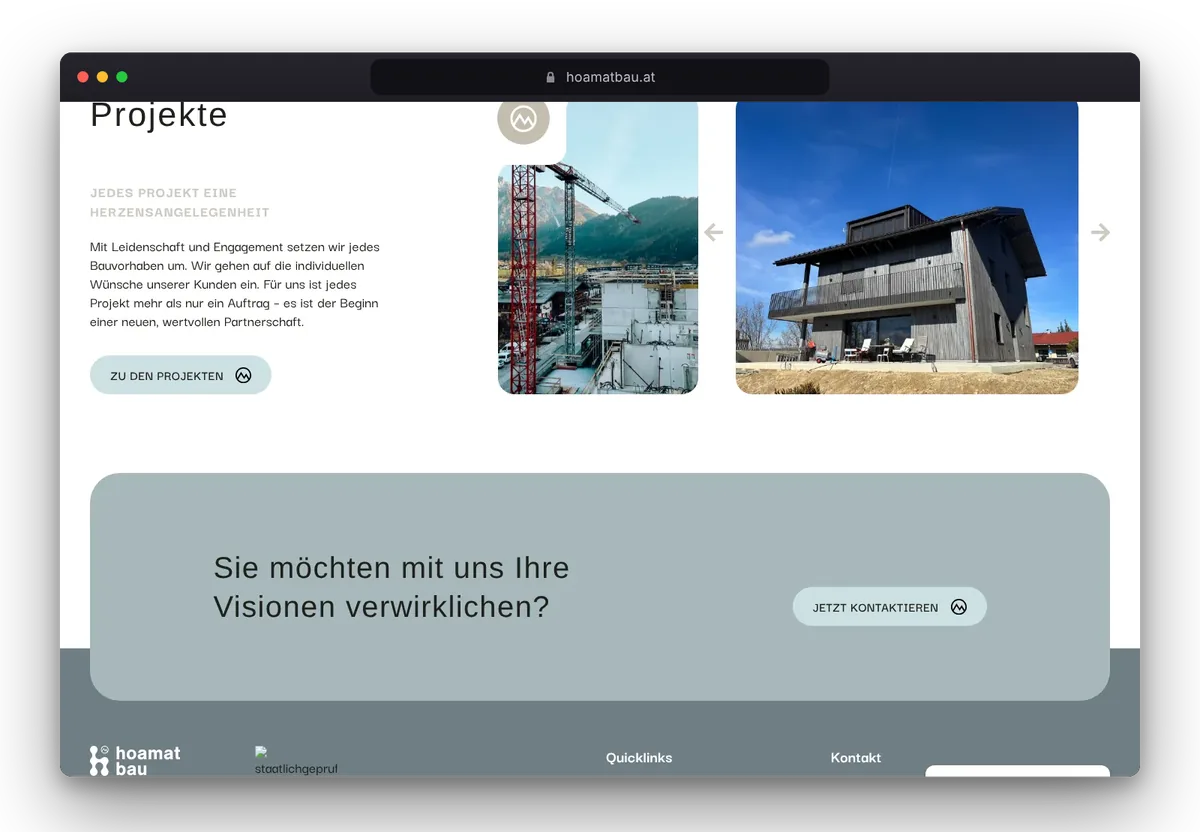The height and width of the screenshot is (832, 1200).
Task: Advance carousel with right arrow
Action: click(1100, 233)
